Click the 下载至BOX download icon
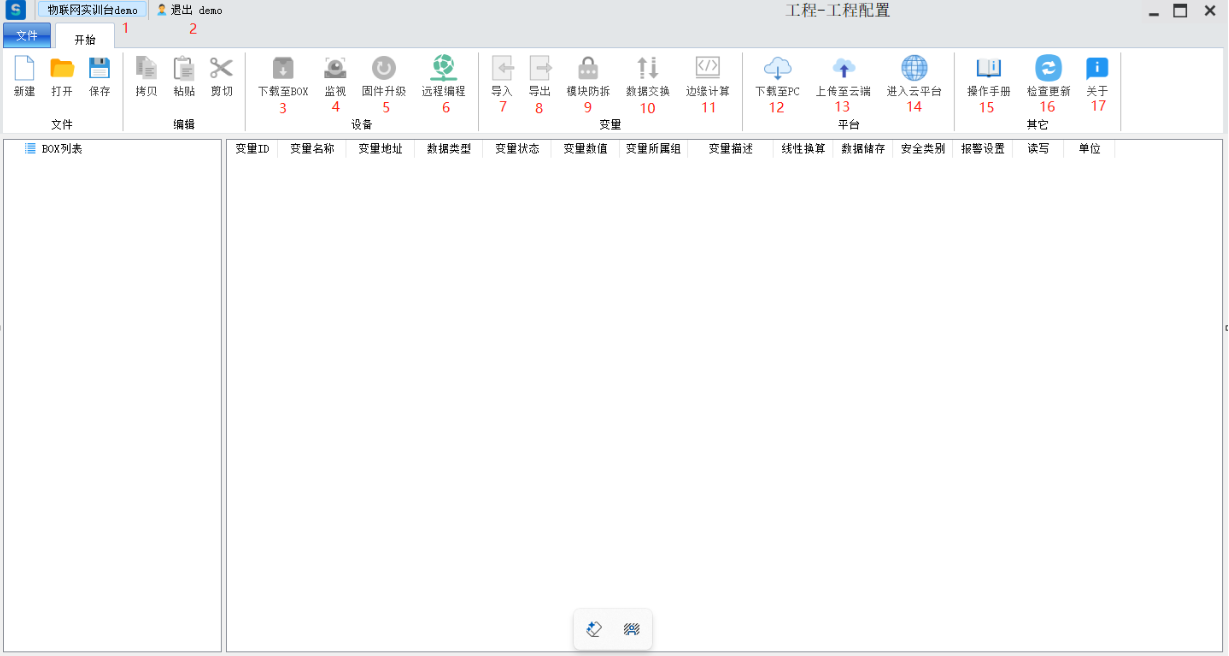 point(283,69)
